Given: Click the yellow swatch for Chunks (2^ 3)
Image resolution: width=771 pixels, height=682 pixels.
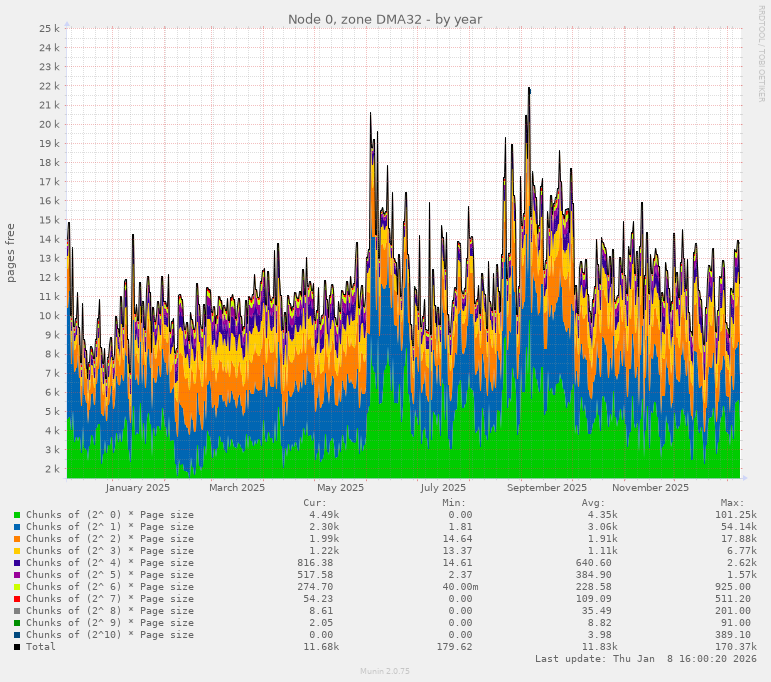Looking at the screenshot, I should [17, 551].
